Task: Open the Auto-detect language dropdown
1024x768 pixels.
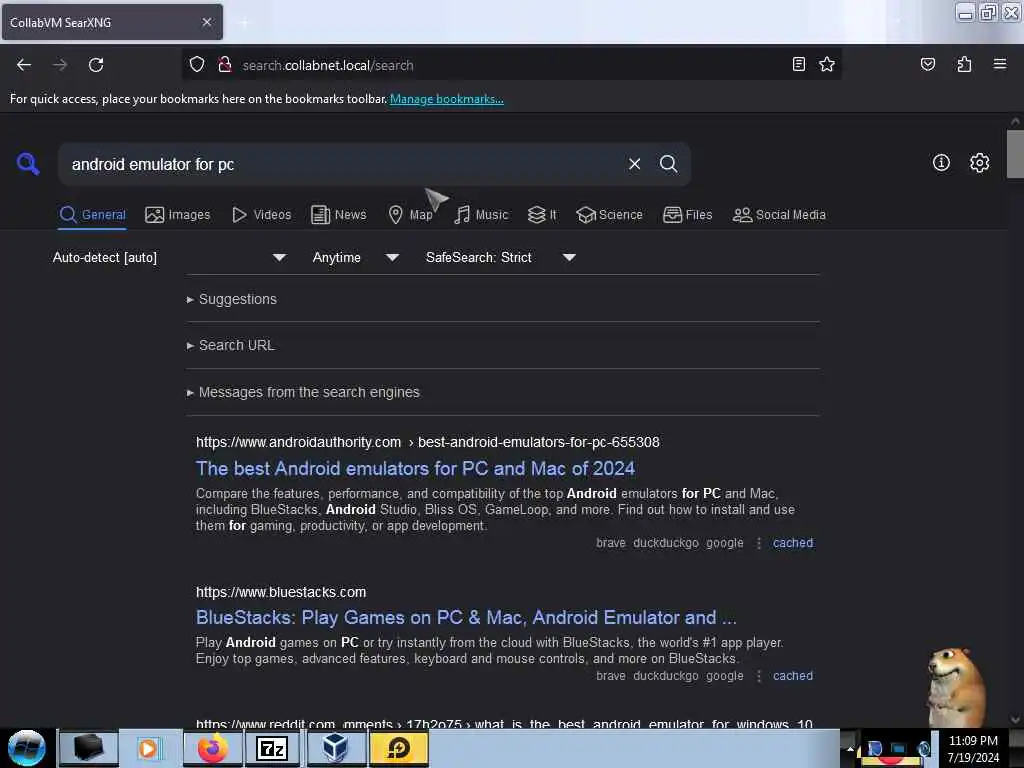Action: point(169,257)
